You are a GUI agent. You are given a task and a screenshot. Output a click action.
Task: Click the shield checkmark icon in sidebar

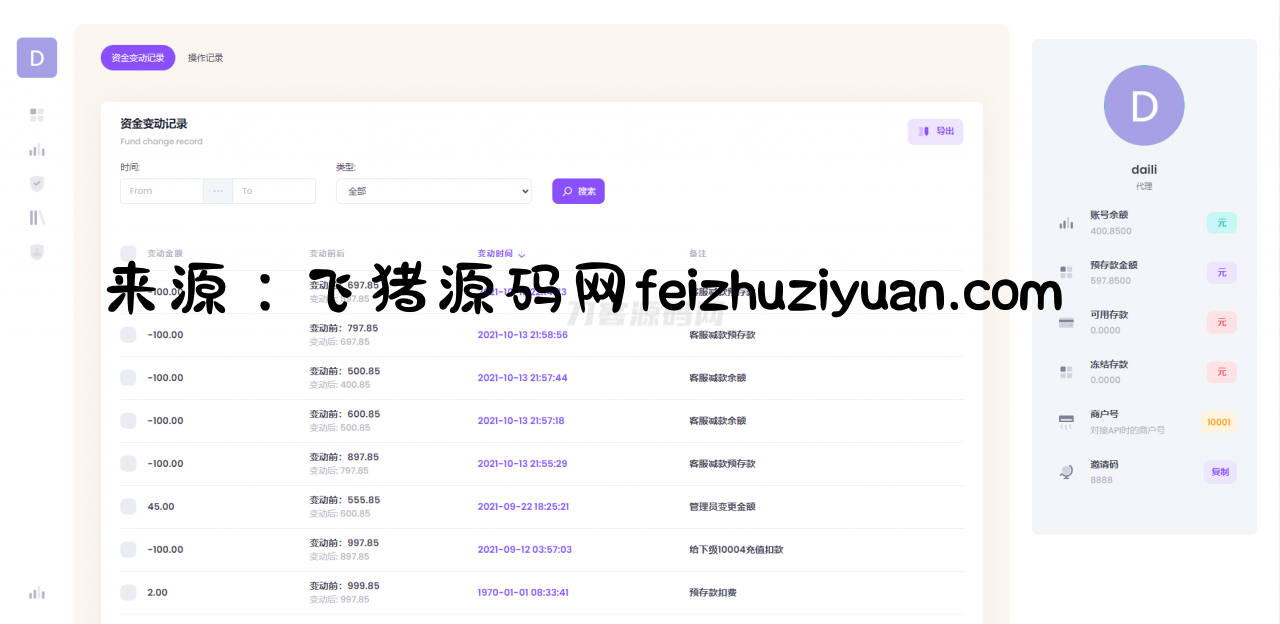click(x=37, y=184)
